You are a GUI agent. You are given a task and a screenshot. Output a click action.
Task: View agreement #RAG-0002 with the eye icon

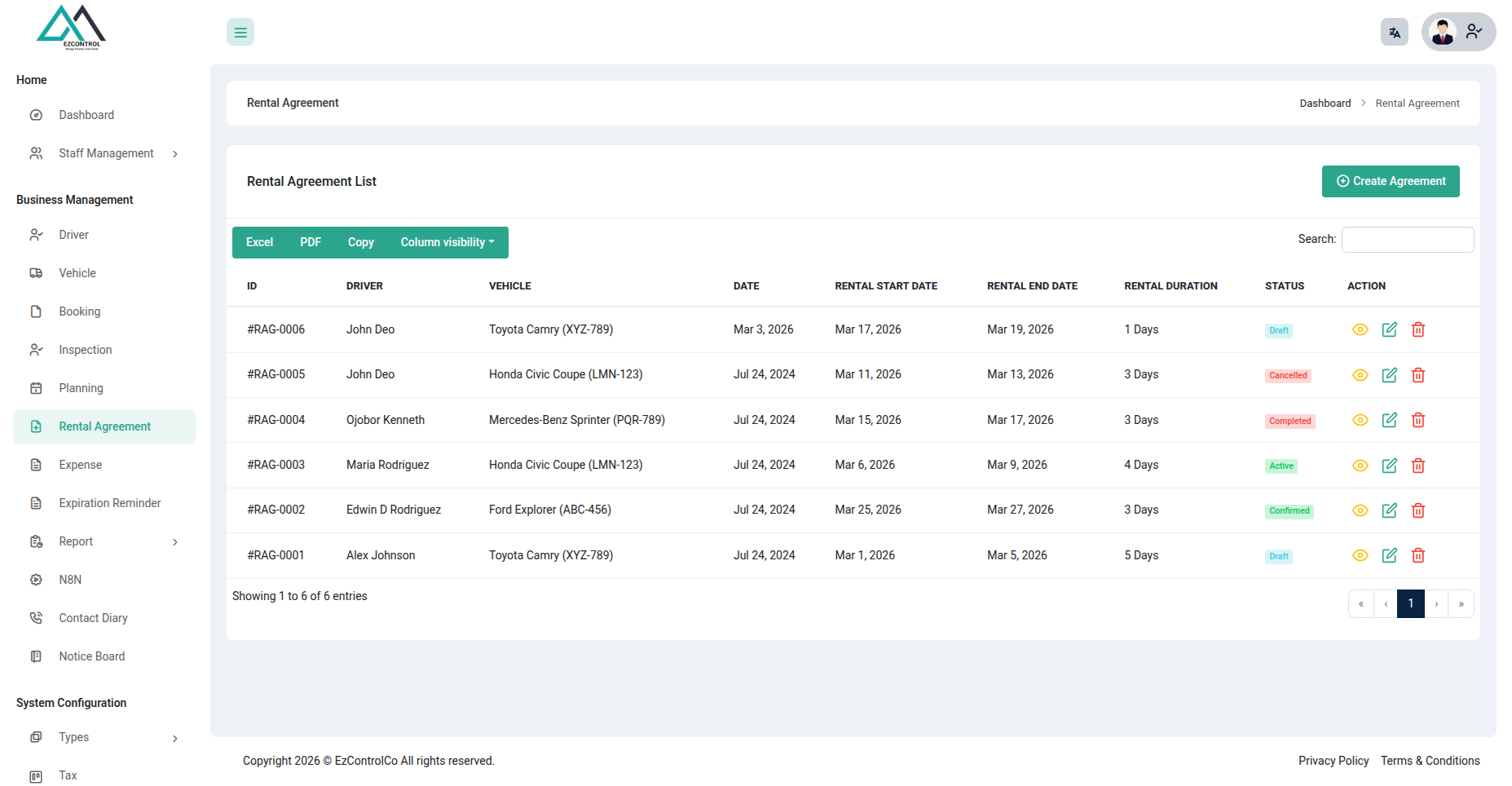(x=1360, y=510)
